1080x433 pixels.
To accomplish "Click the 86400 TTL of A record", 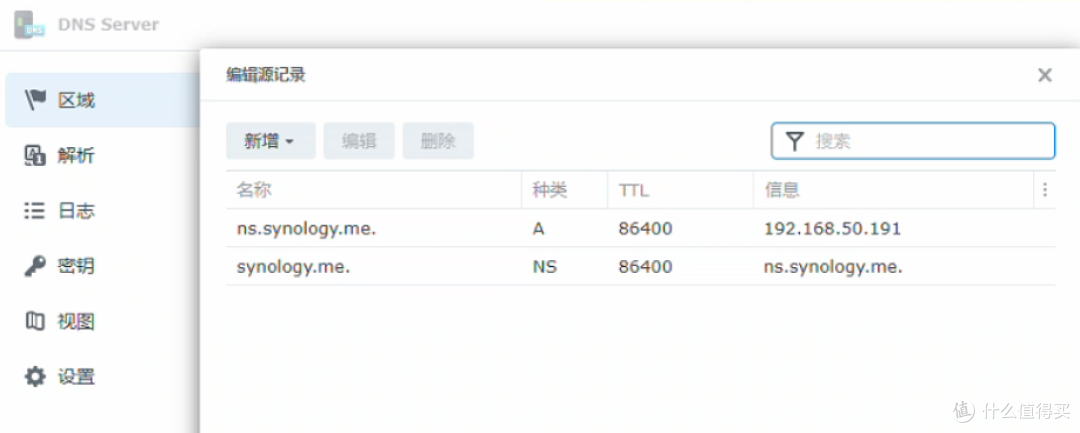I will coord(645,229).
